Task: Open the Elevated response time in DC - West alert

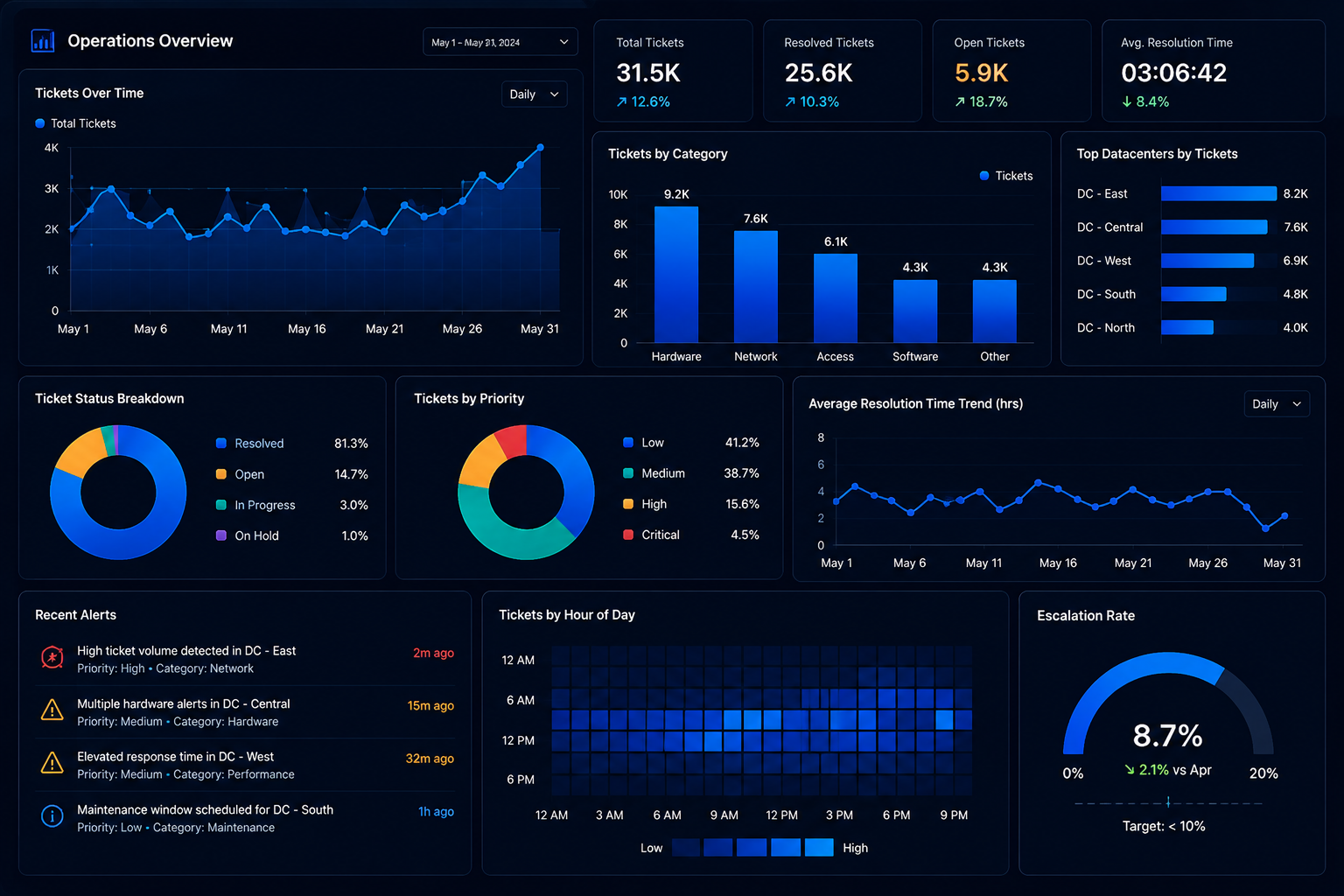Action: point(245,766)
